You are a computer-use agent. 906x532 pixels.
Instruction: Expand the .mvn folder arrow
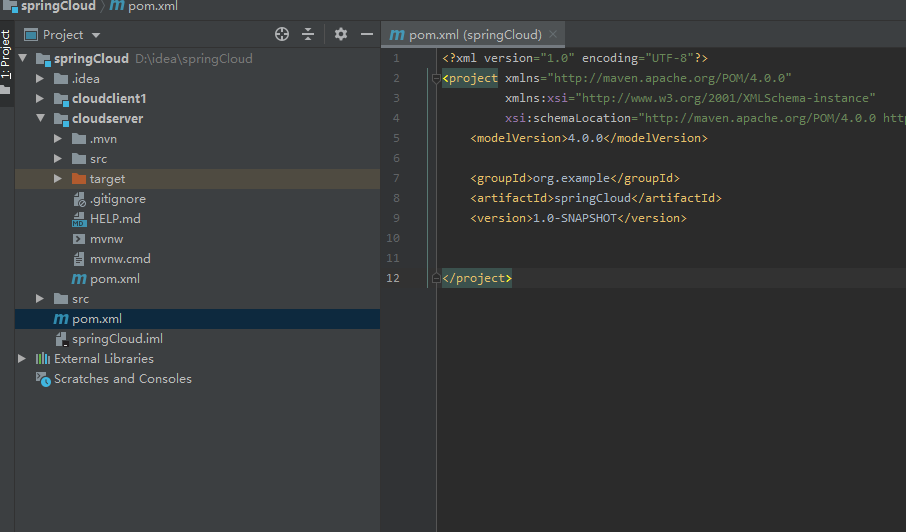pos(58,139)
